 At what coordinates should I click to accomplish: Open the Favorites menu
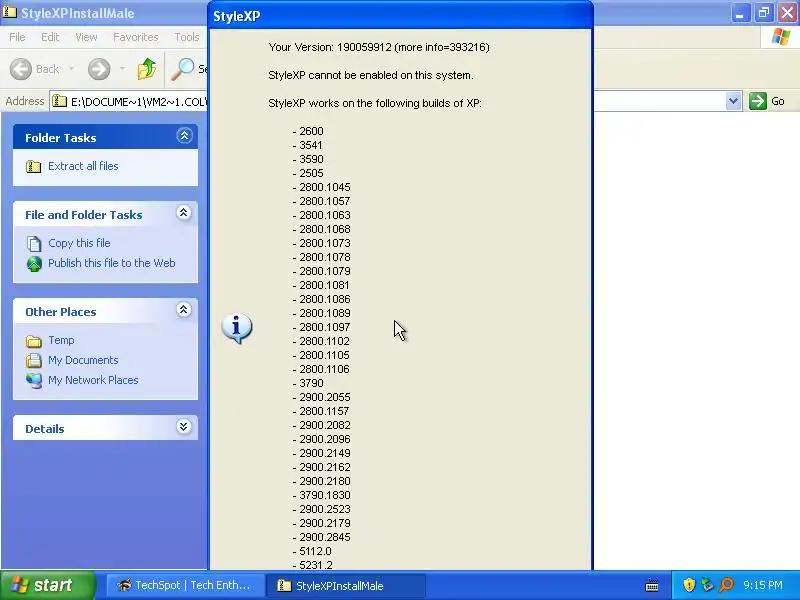(136, 37)
